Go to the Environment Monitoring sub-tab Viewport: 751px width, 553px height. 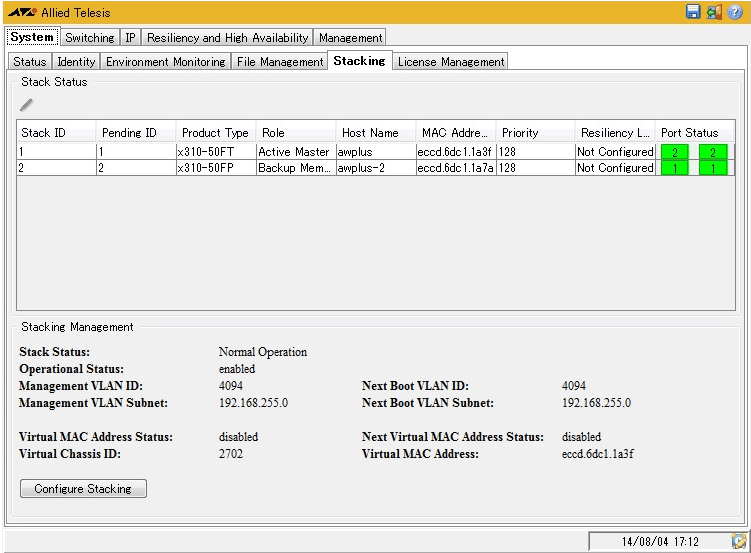coord(165,62)
